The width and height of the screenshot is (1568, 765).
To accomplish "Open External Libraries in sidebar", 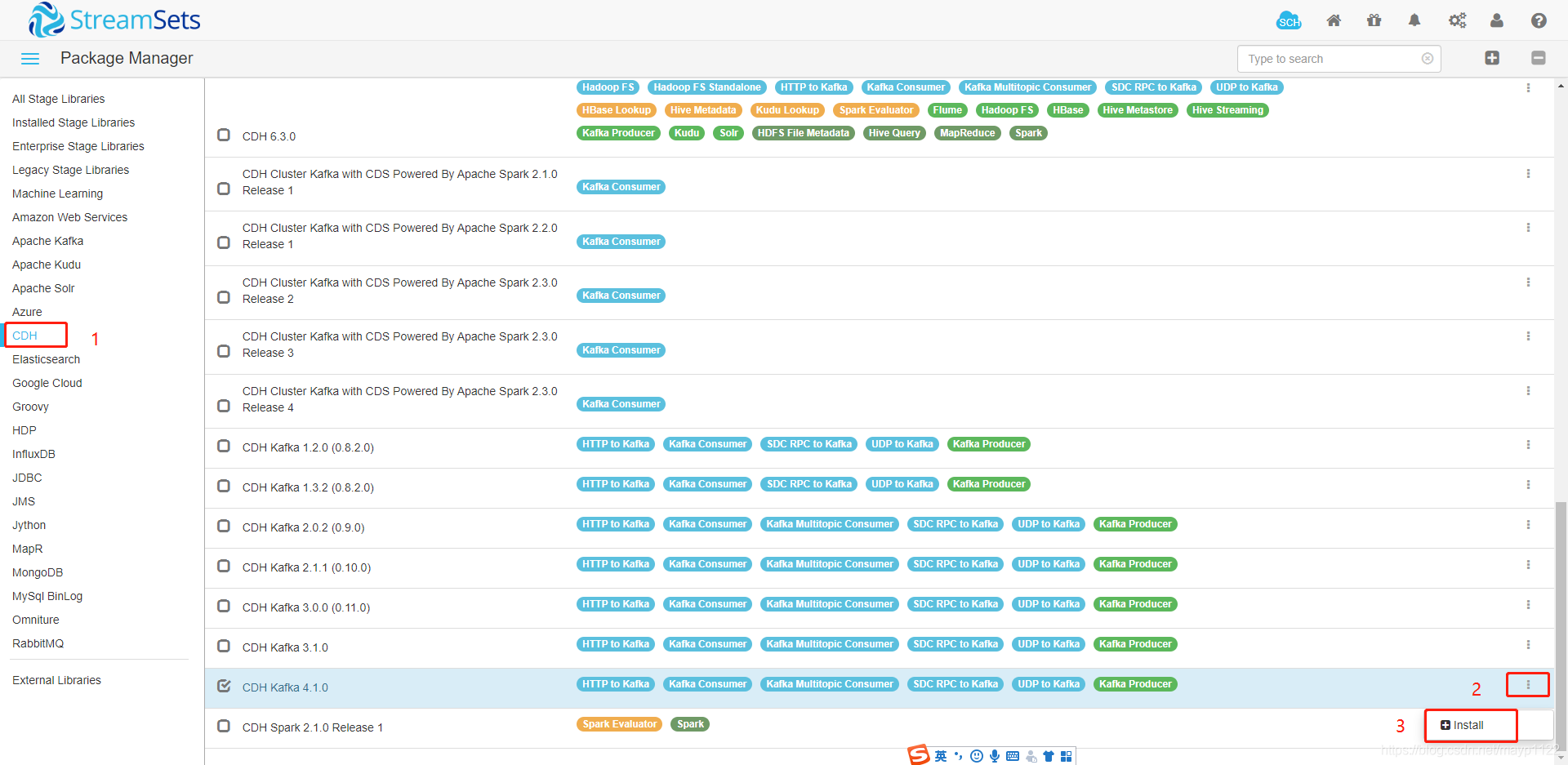I will [x=56, y=680].
